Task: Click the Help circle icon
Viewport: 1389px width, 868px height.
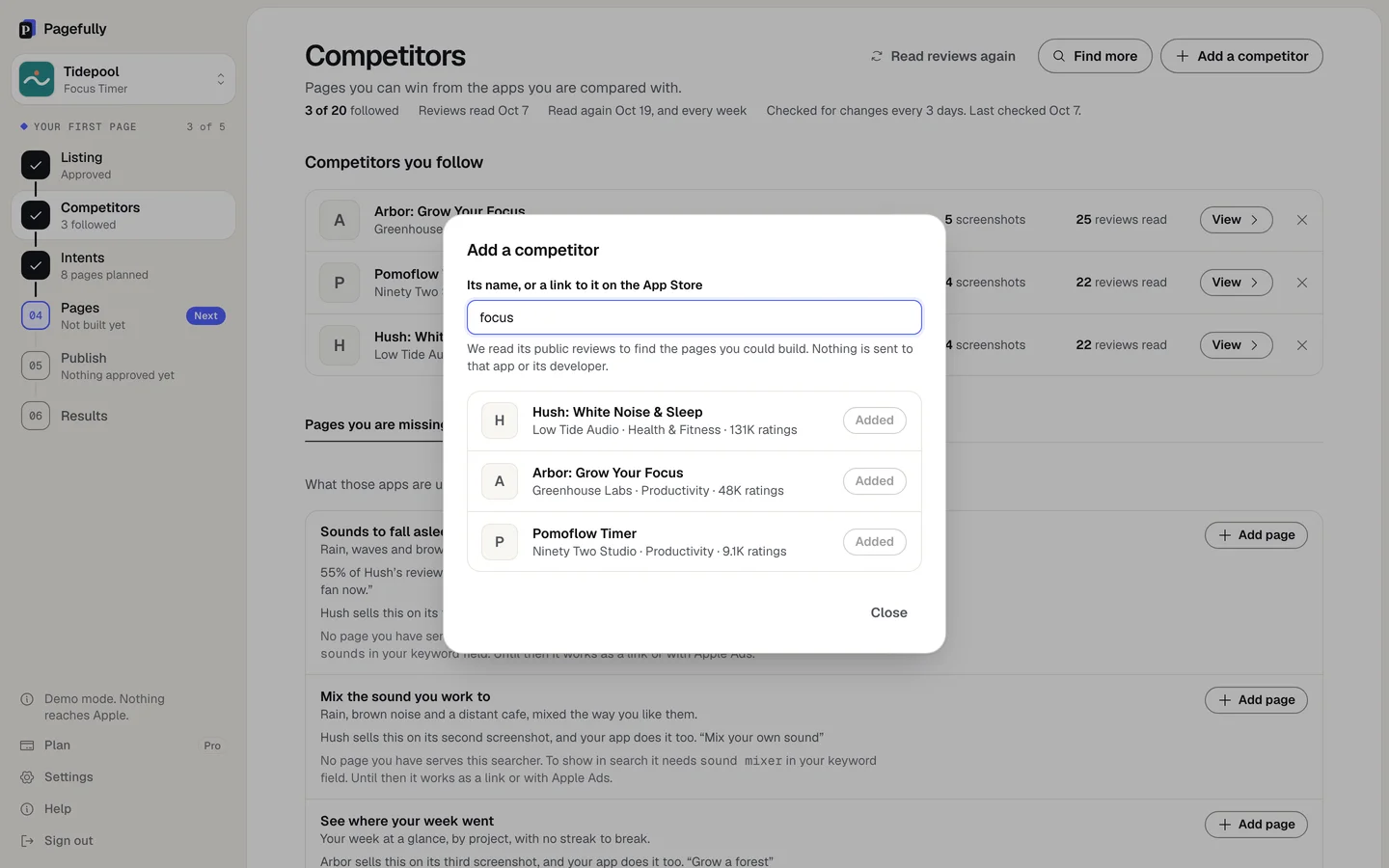Action: click(27, 809)
